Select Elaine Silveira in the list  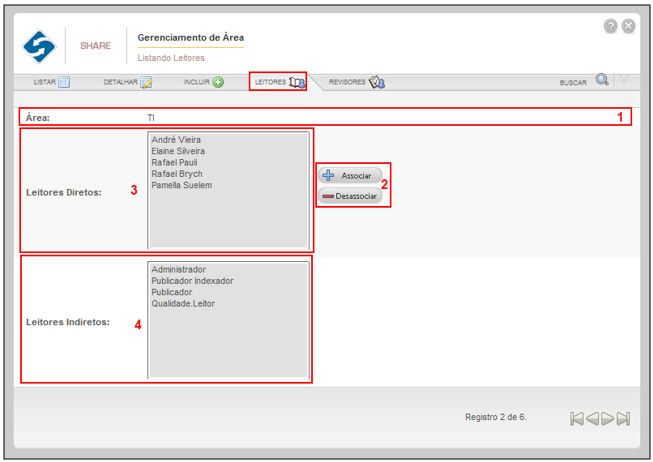[x=178, y=151]
